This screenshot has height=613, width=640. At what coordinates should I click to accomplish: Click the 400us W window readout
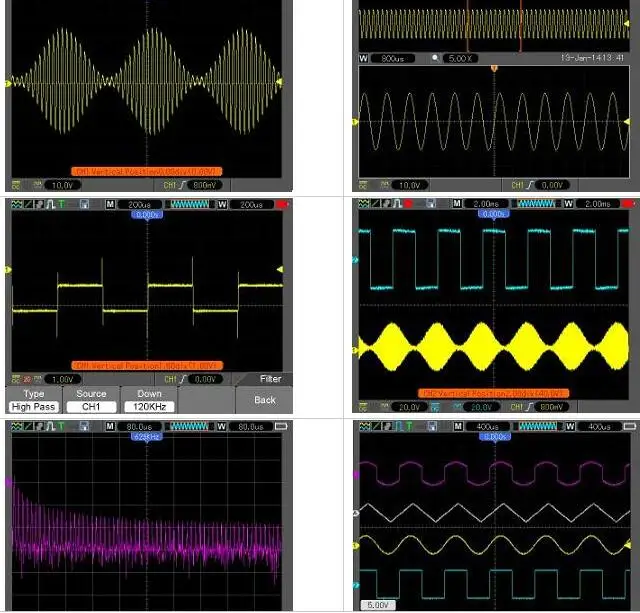click(x=600, y=426)
